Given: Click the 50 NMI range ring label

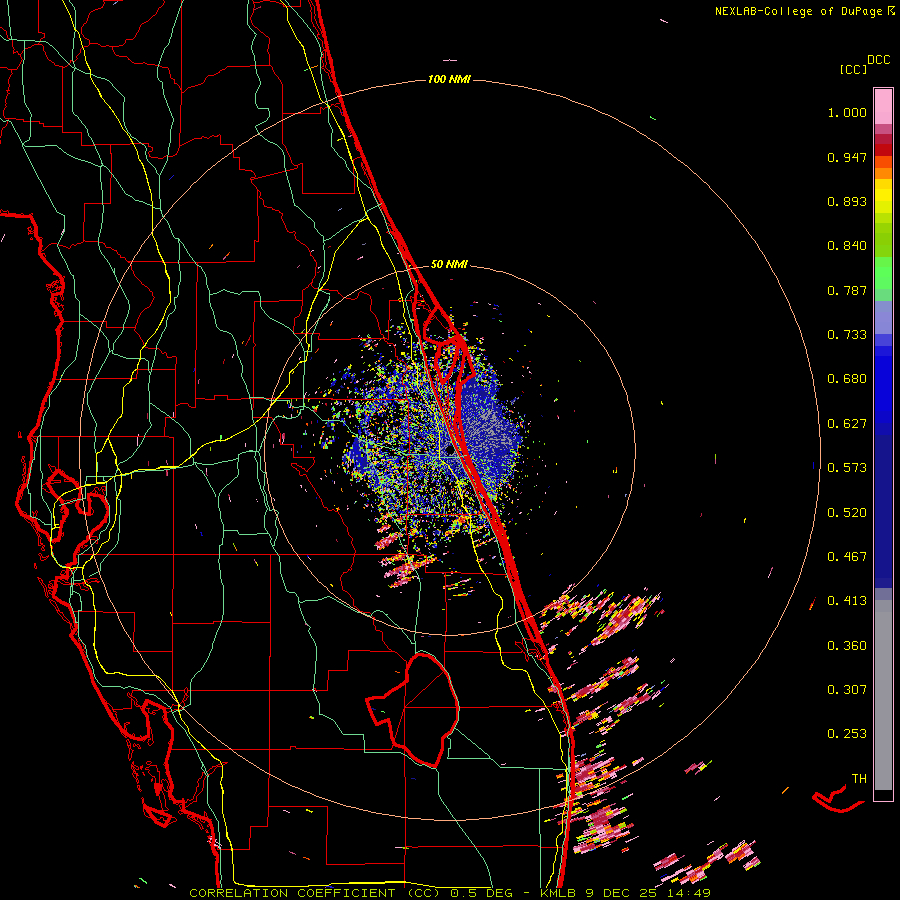Looking at the screenshot, I should [449, 264].
